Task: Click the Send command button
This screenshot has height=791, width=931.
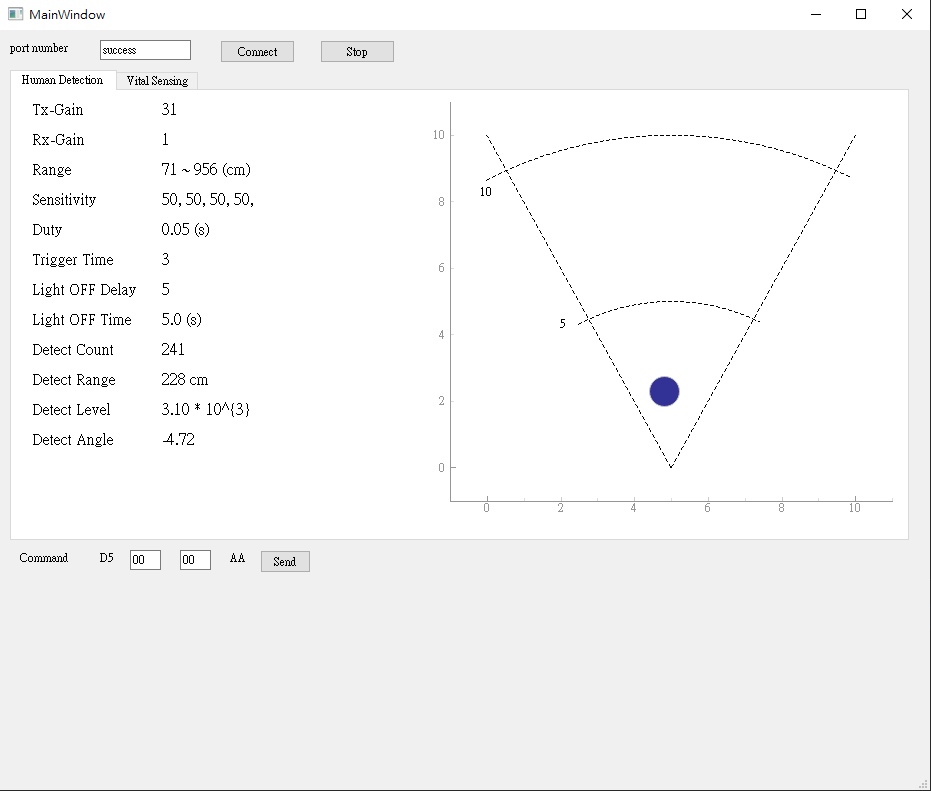Action: click(x=285, y=561)
